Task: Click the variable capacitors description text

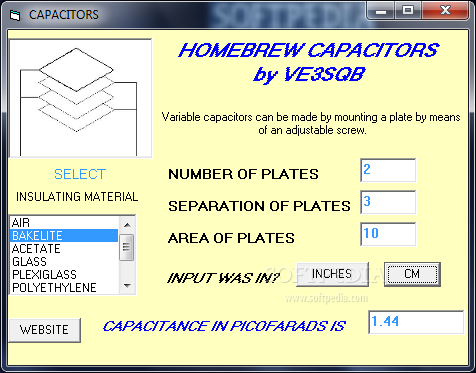Action: (311, 124)
